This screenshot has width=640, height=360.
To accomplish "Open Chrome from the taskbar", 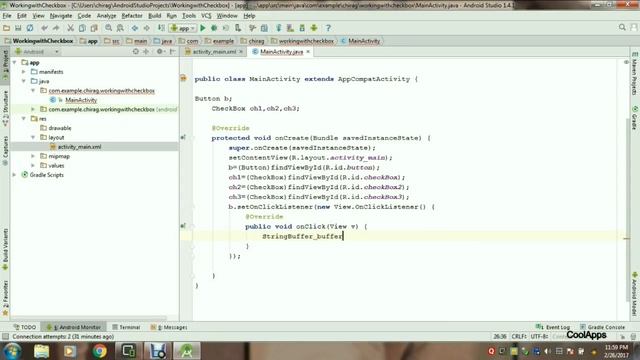I will click(x=99, y=351).
